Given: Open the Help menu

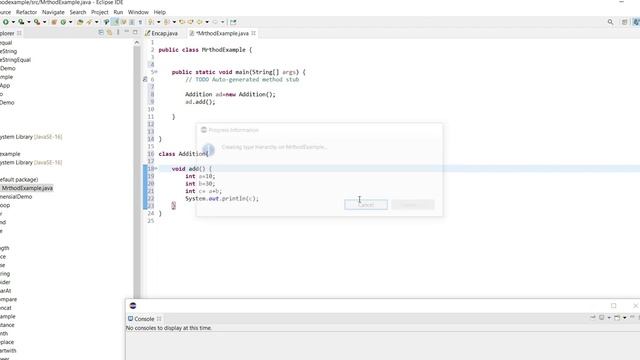Looking at the screenshot, I should (x=159, y=12).
